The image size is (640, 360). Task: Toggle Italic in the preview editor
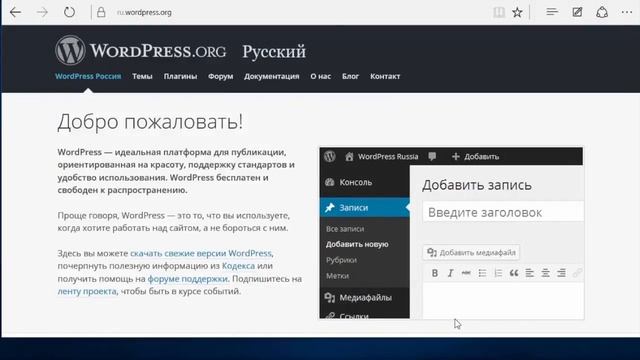click(450, 273)
